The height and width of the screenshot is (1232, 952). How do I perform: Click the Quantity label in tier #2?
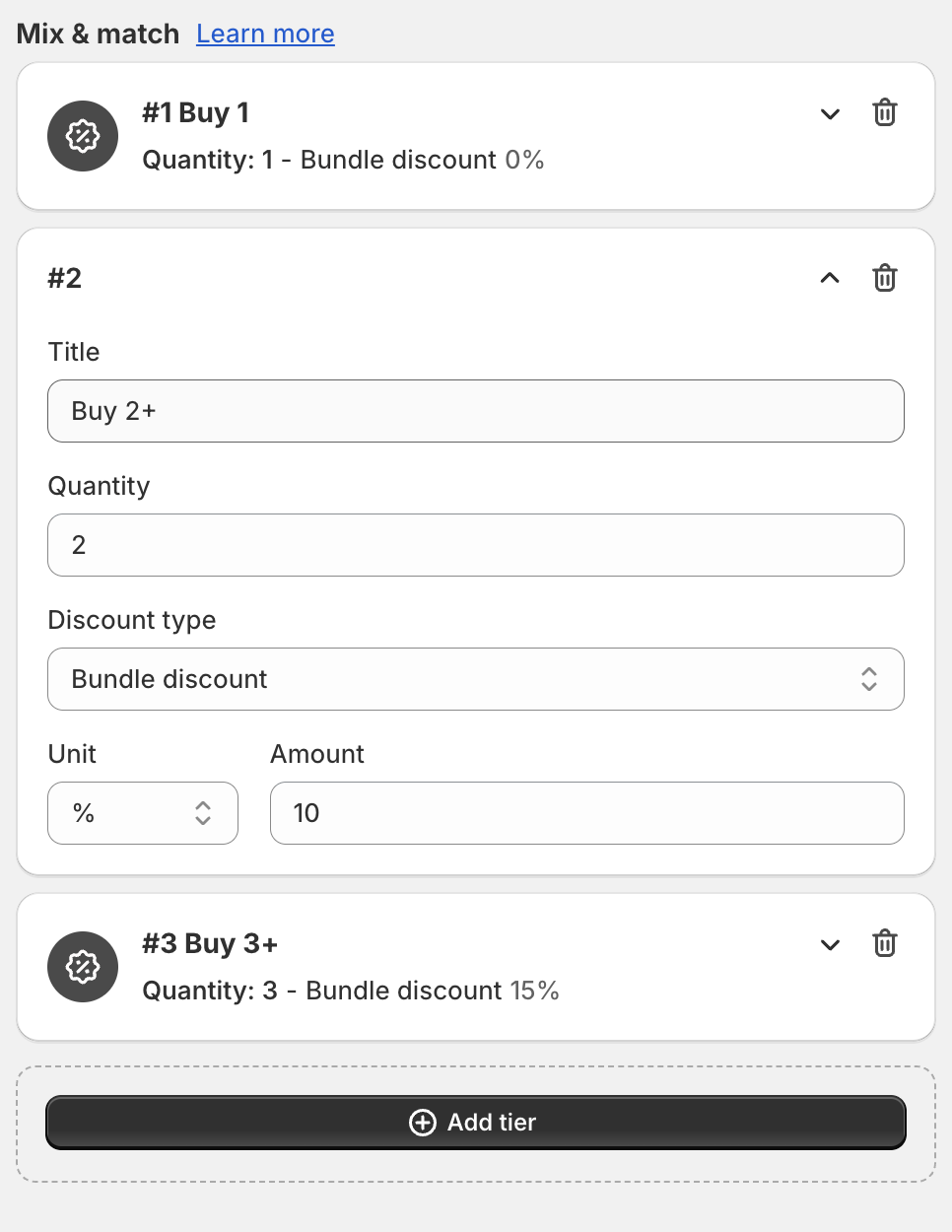99,486
